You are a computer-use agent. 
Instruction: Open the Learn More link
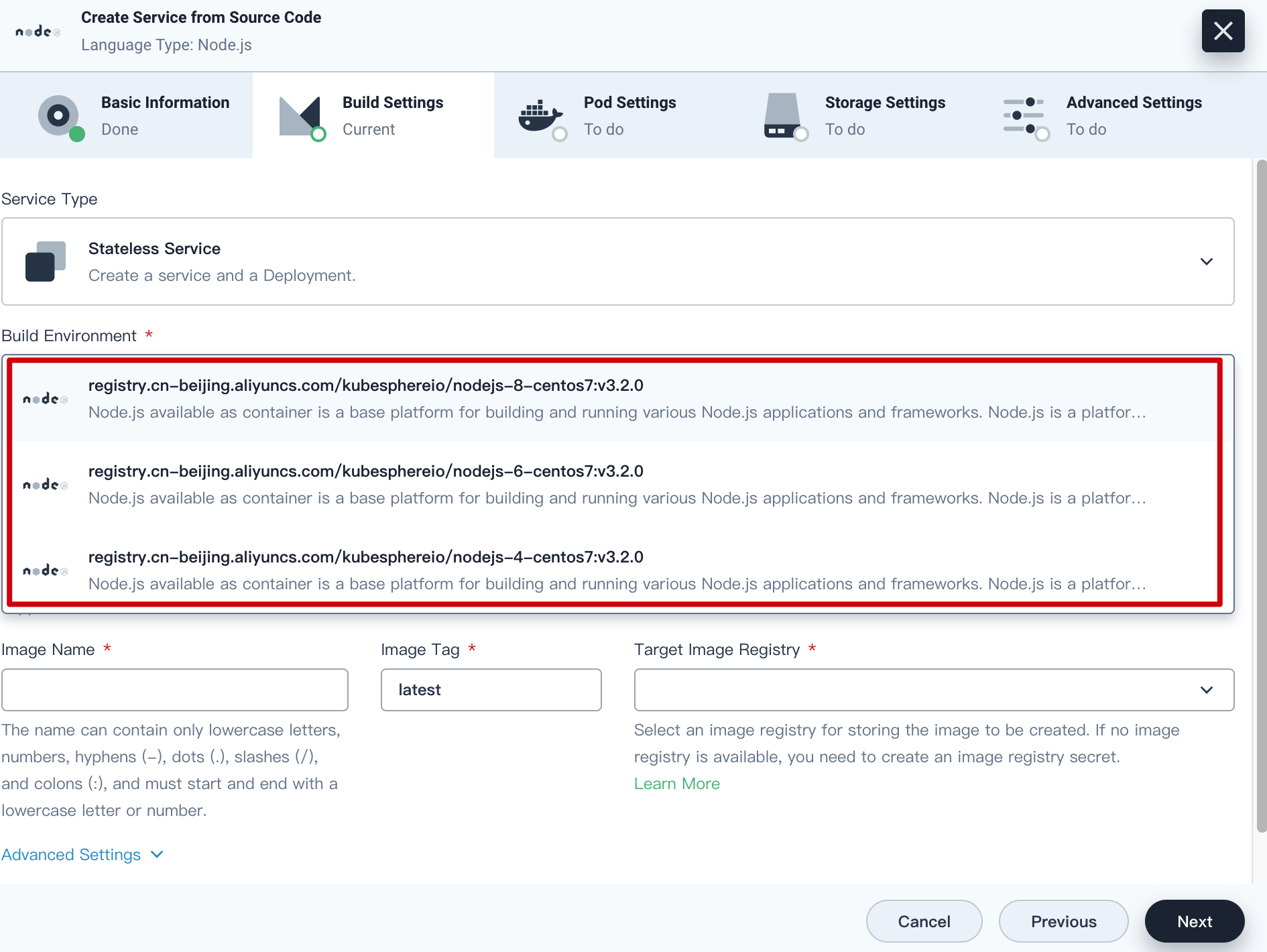677,784
